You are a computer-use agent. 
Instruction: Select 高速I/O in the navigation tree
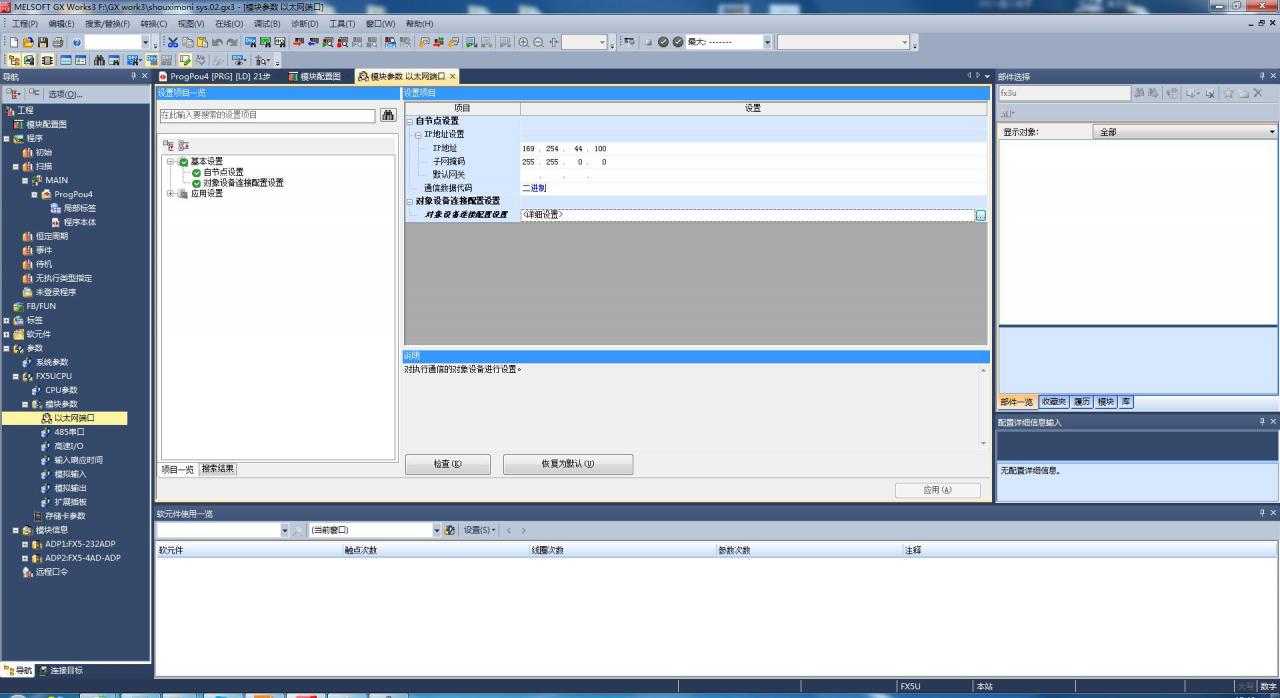[x=69, y=446]
